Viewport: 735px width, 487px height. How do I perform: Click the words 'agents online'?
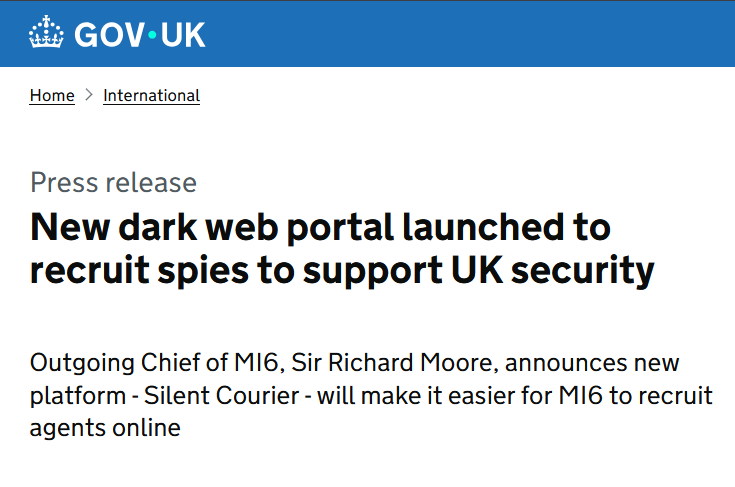point(105,428)
